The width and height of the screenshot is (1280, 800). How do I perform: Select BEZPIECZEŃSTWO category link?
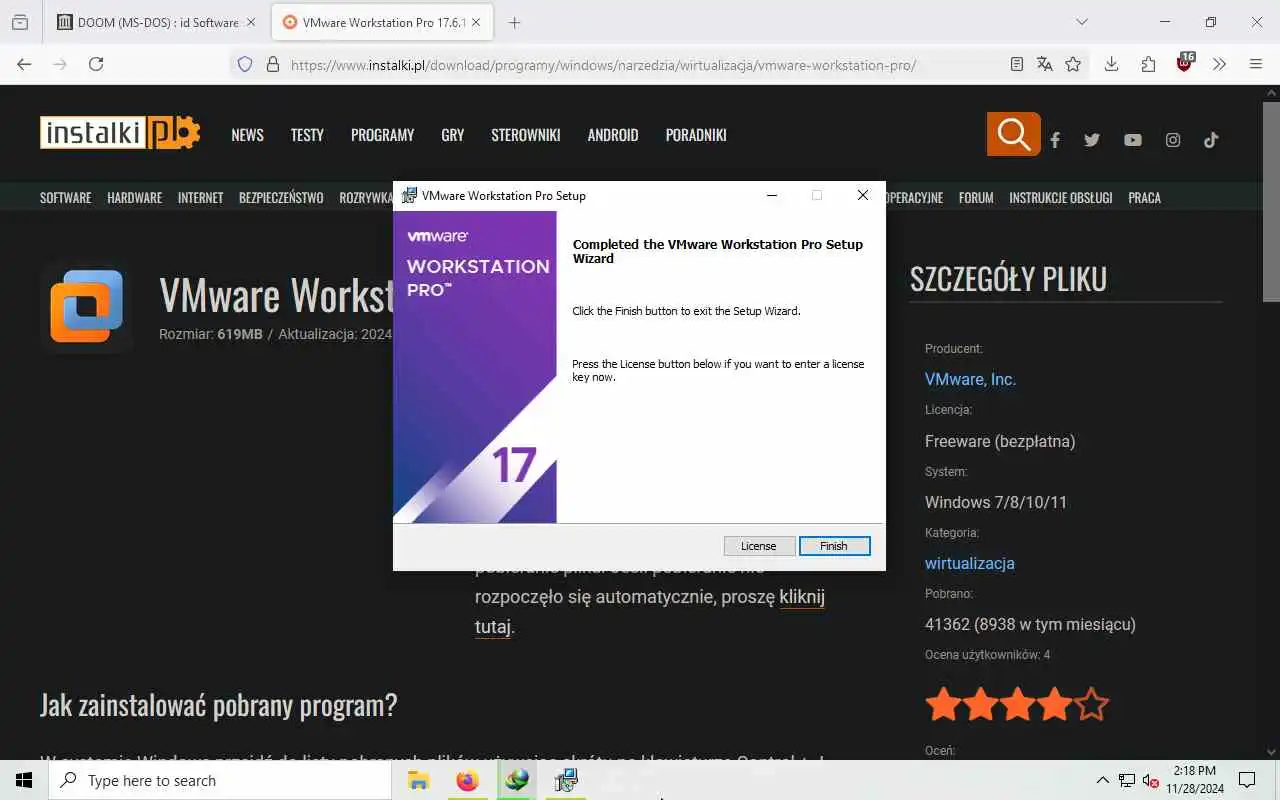tap(281, 198)
